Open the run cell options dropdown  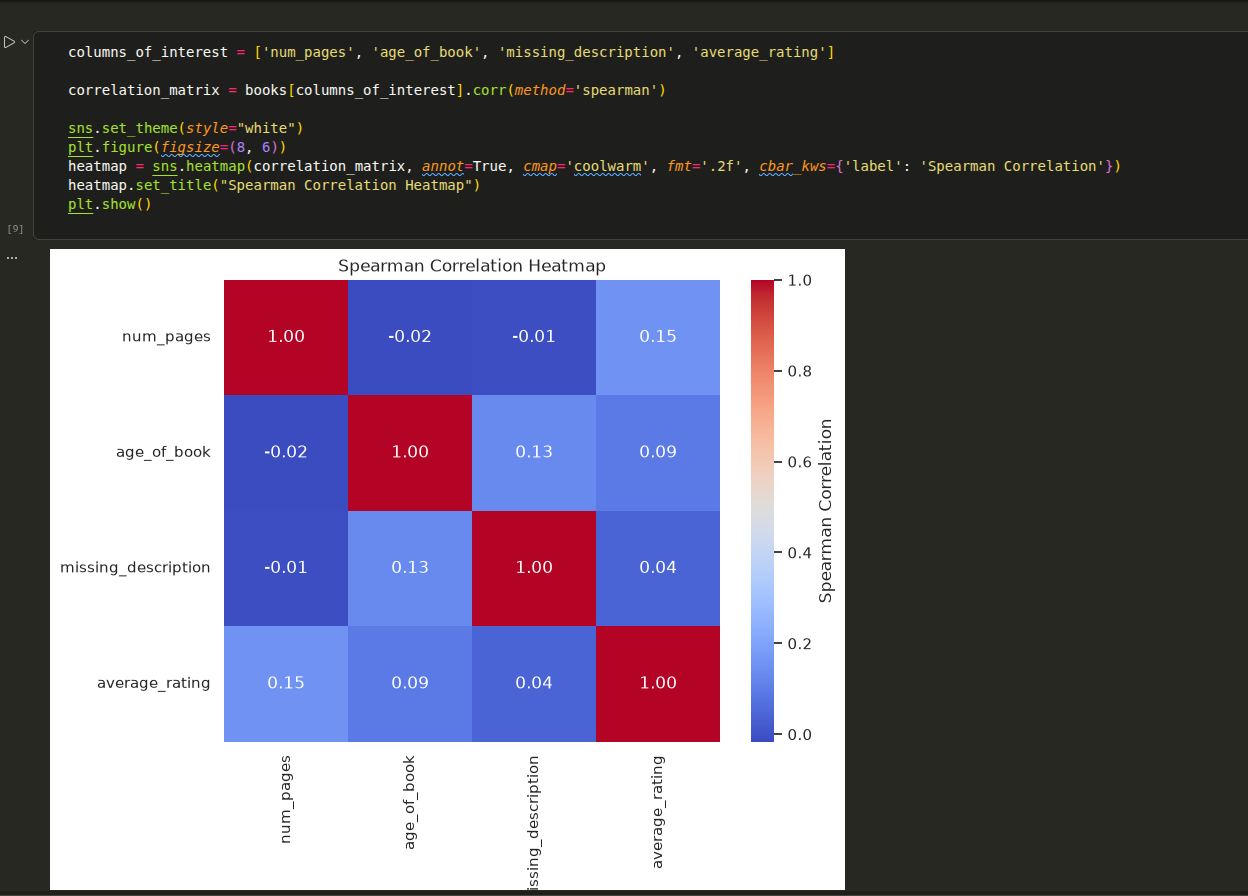(x=25, y=42)
